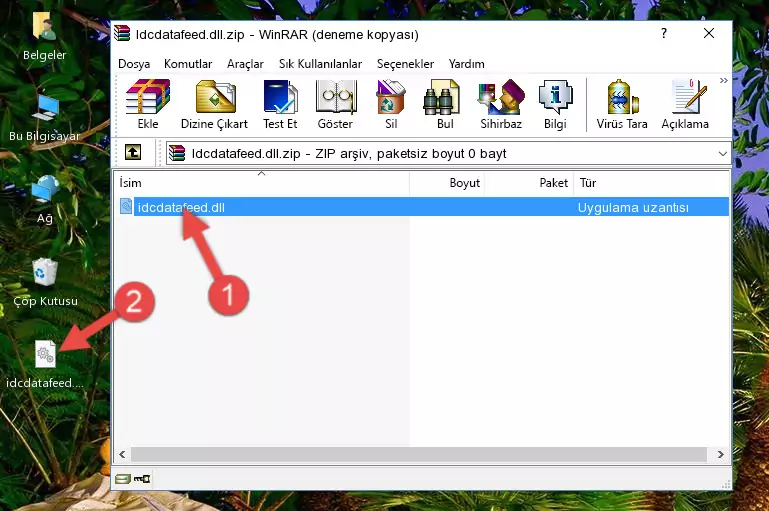This screenshot has width=769, height=511.
Task: Click the drive icon in status bar
Action: 123,478
